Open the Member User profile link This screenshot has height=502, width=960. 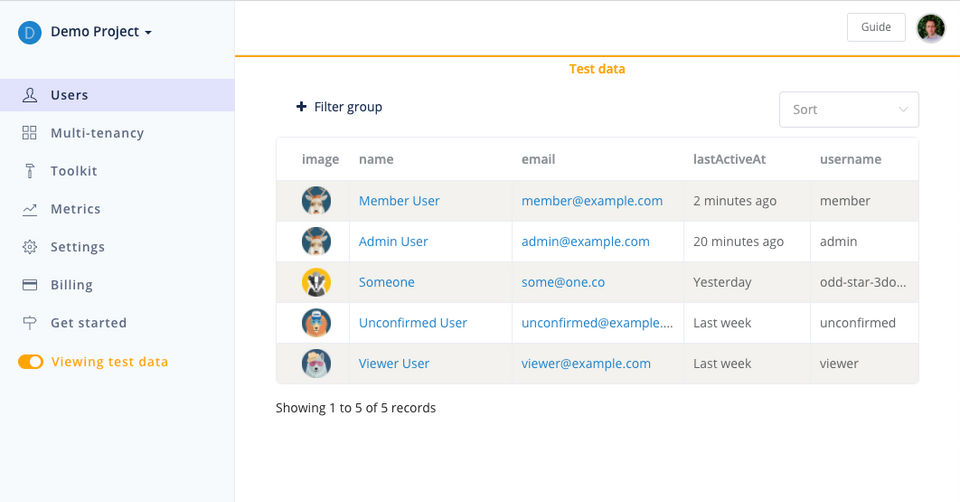click(399, 201)
